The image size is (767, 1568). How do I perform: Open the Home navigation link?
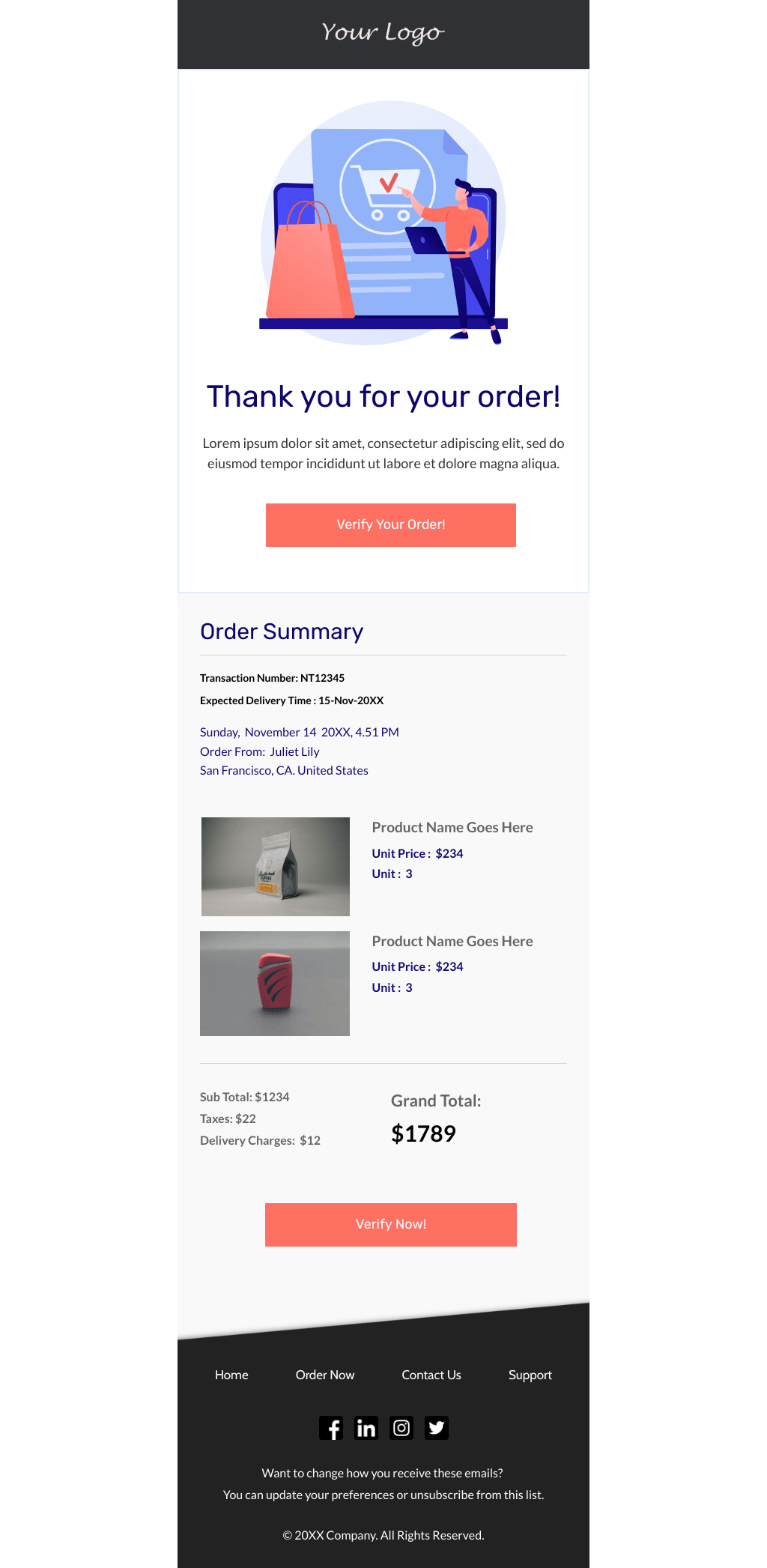coord(231,1375)
